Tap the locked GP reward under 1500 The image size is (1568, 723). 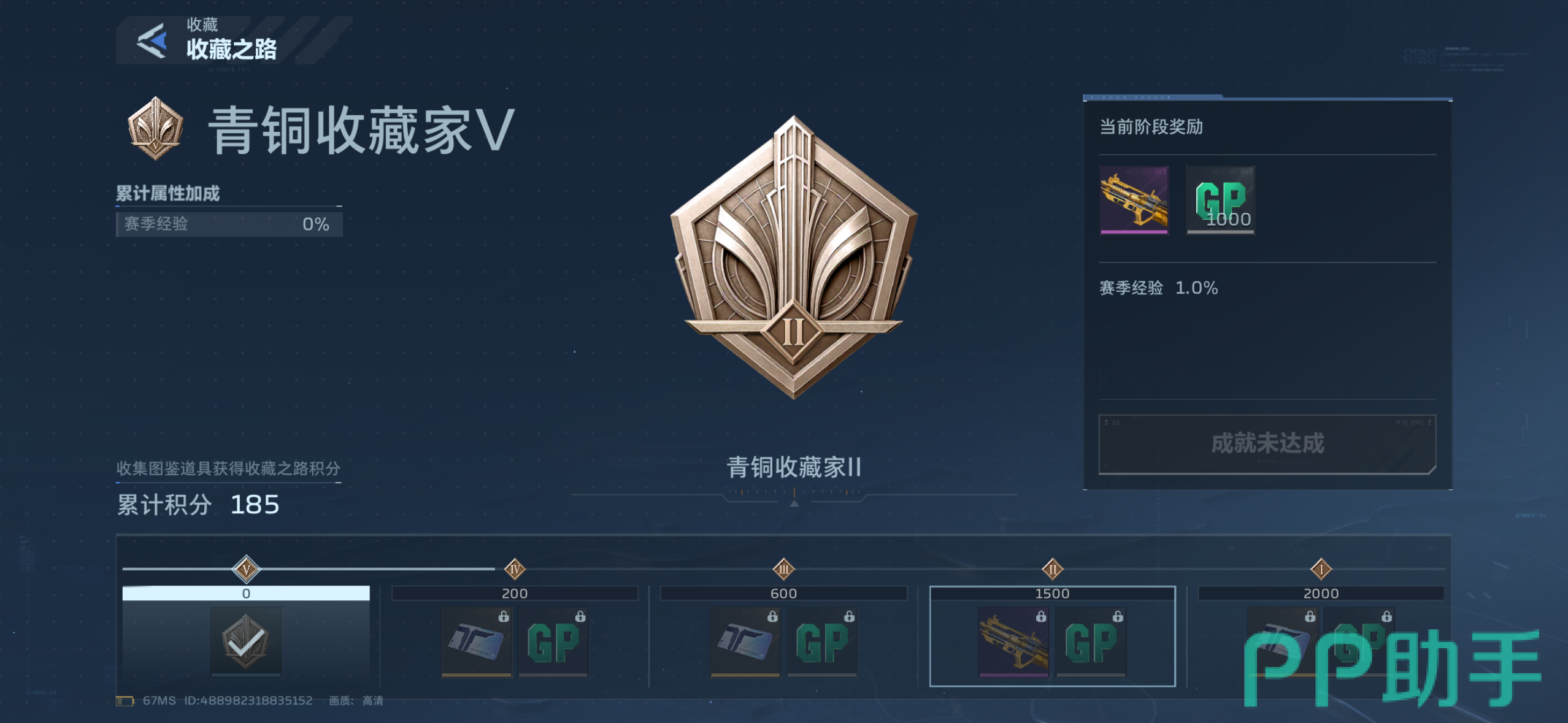click(1091, 642)
